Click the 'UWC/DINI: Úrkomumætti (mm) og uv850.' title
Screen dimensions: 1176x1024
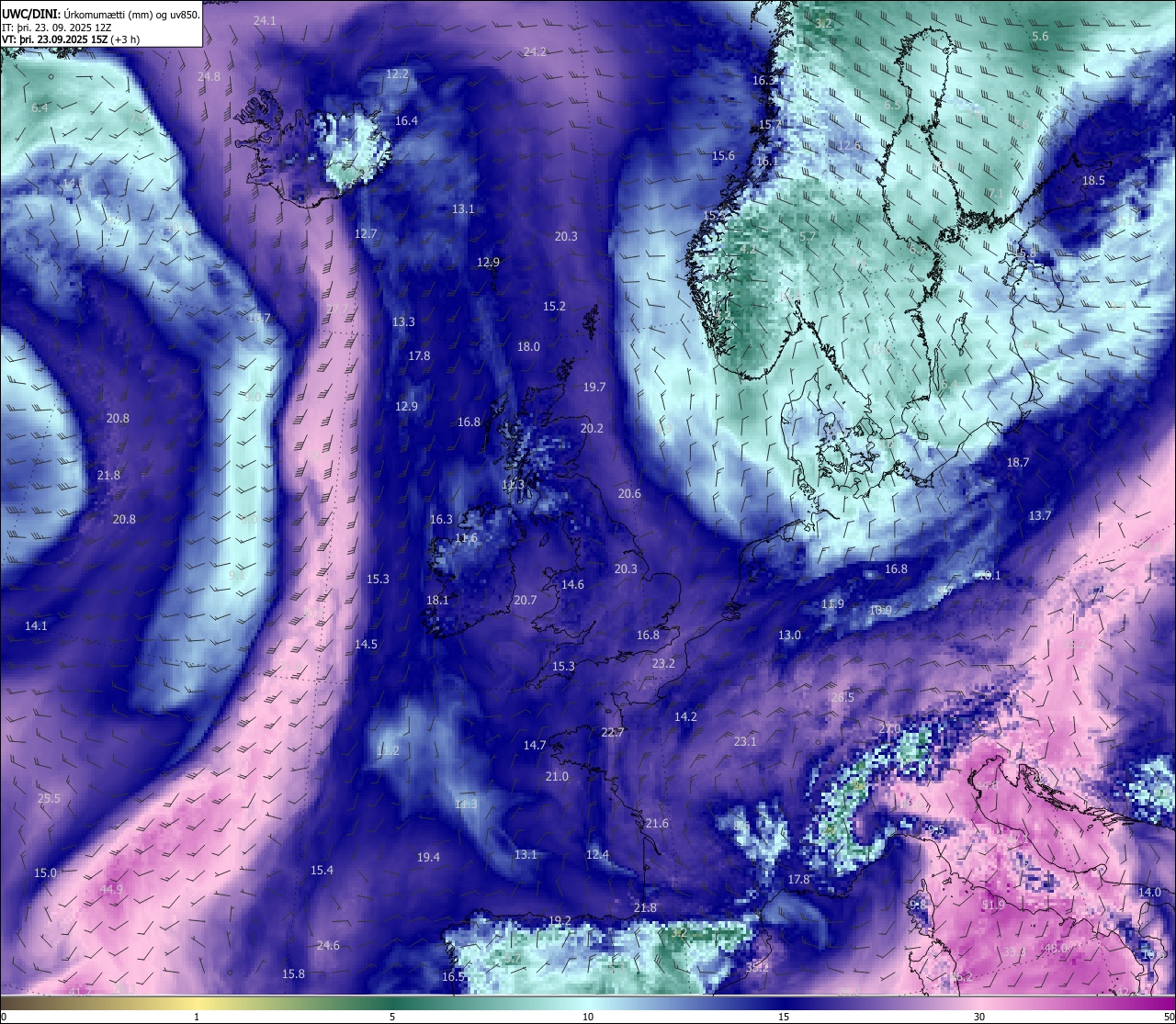click(x=101, y=15)
